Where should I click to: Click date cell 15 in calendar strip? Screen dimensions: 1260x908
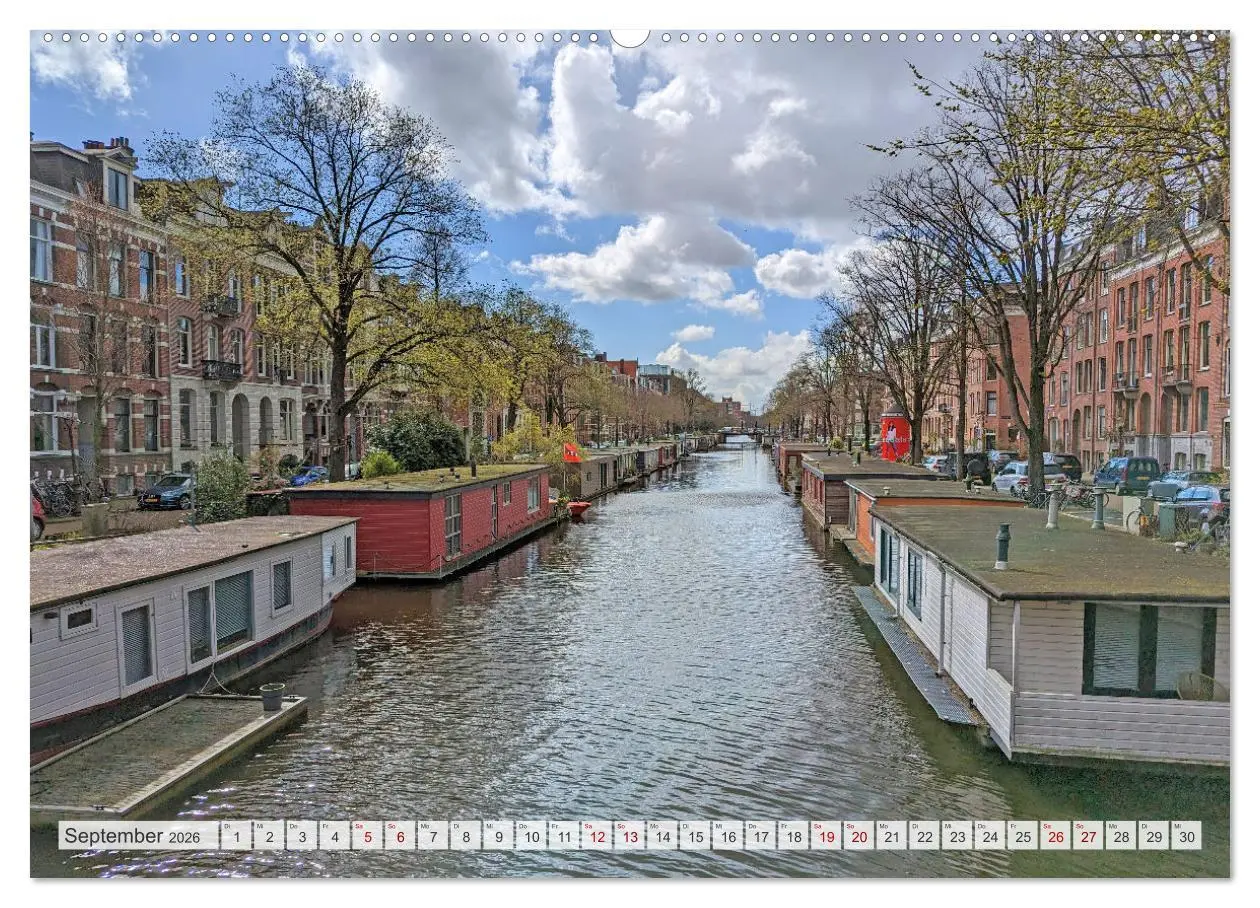click(695, 836)
